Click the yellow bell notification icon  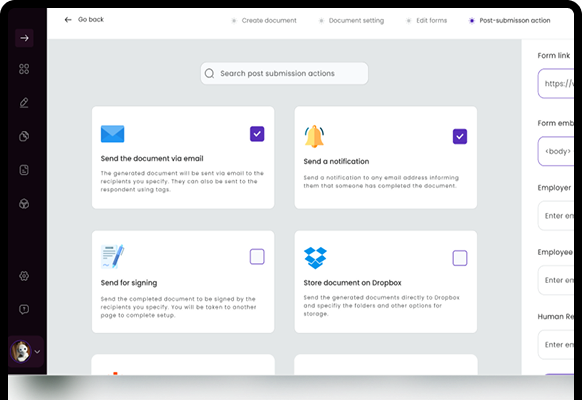click(314, 136)
